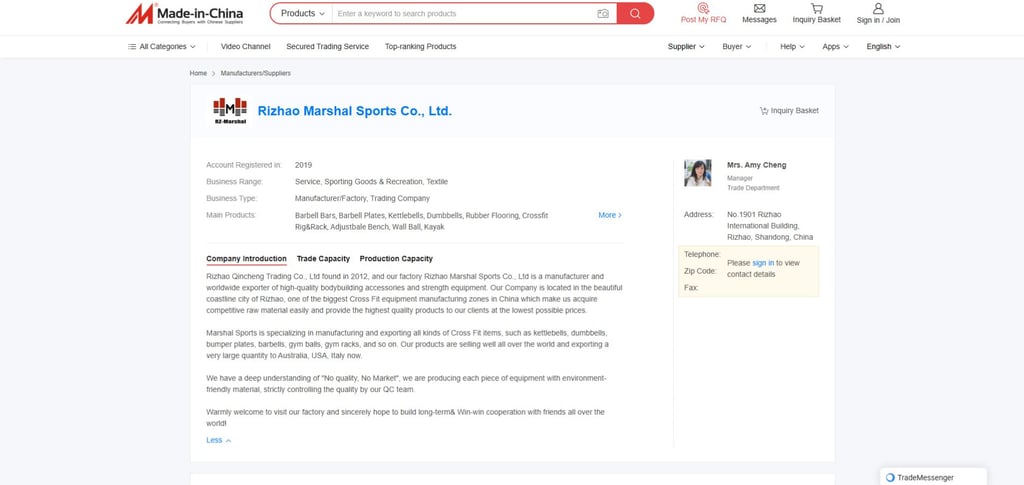Click the Made-in-China logo
This screenshot has height=485, width=1024.
[184, 14]
